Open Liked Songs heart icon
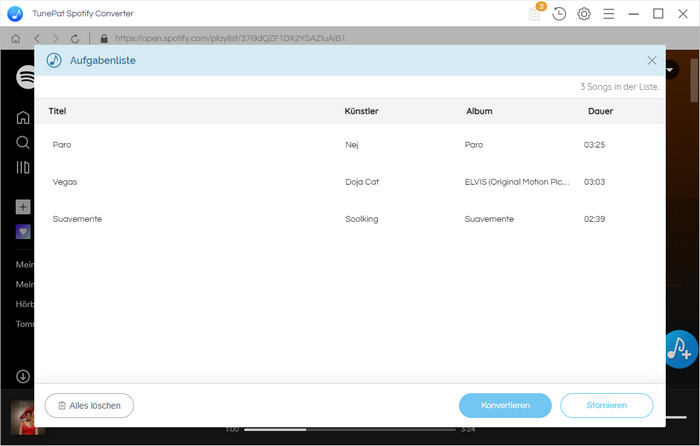This screenshot has height=446, width=700. [23, 232]
